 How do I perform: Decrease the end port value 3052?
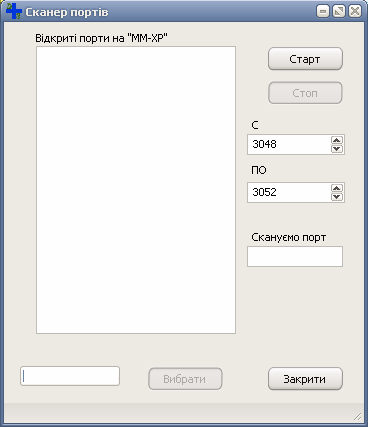pos(337,197)
